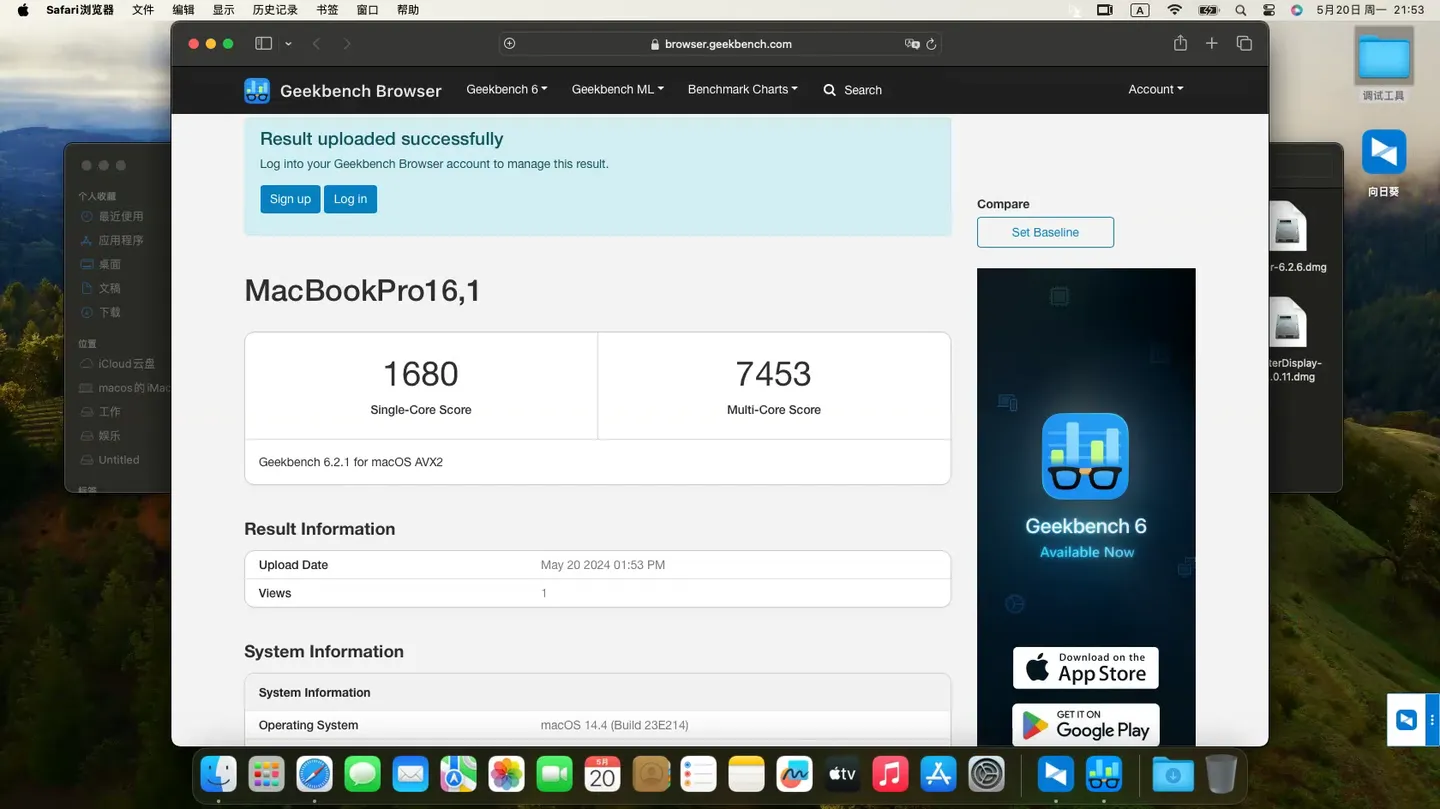Open the Account dropdown menu
1440x809 pixels.
click(1155, 89)
